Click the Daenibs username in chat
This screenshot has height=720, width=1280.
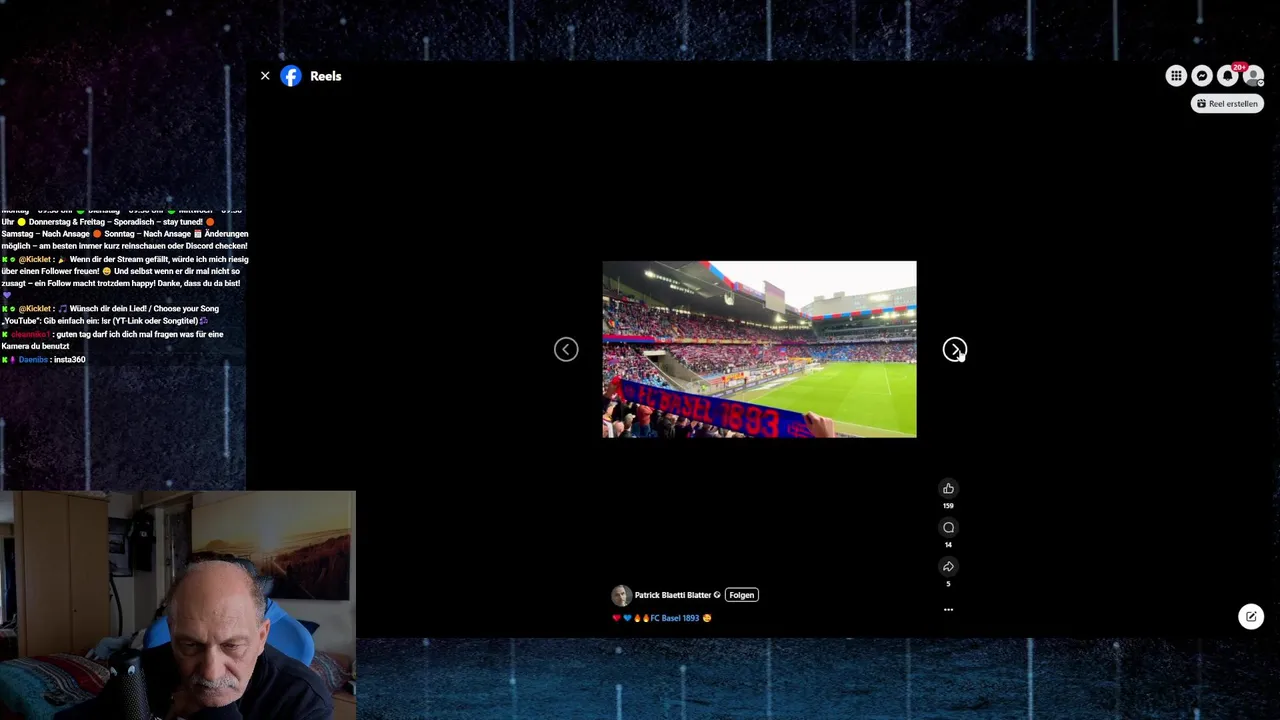click(33, 359)
